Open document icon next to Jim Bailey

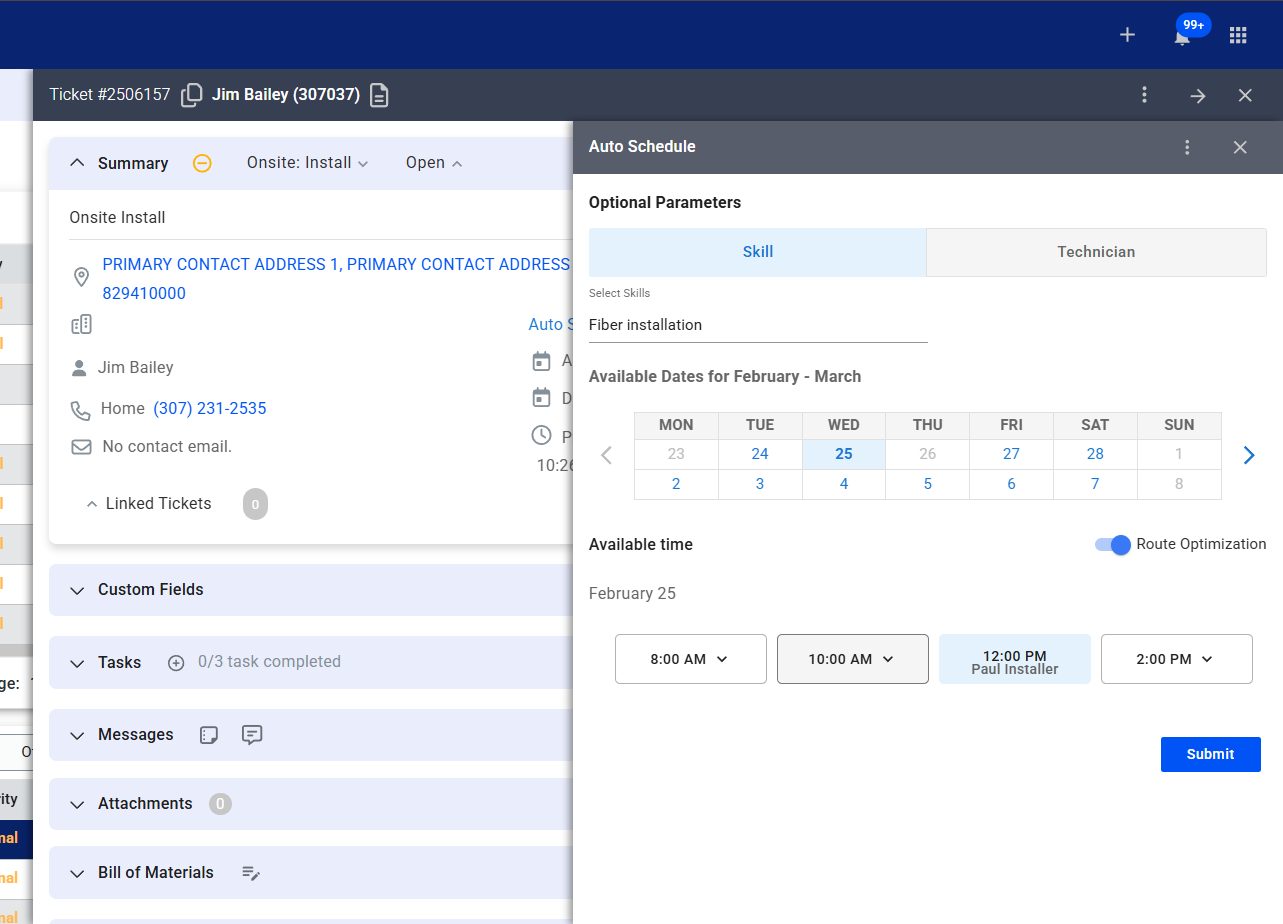(x=379, y=95)
